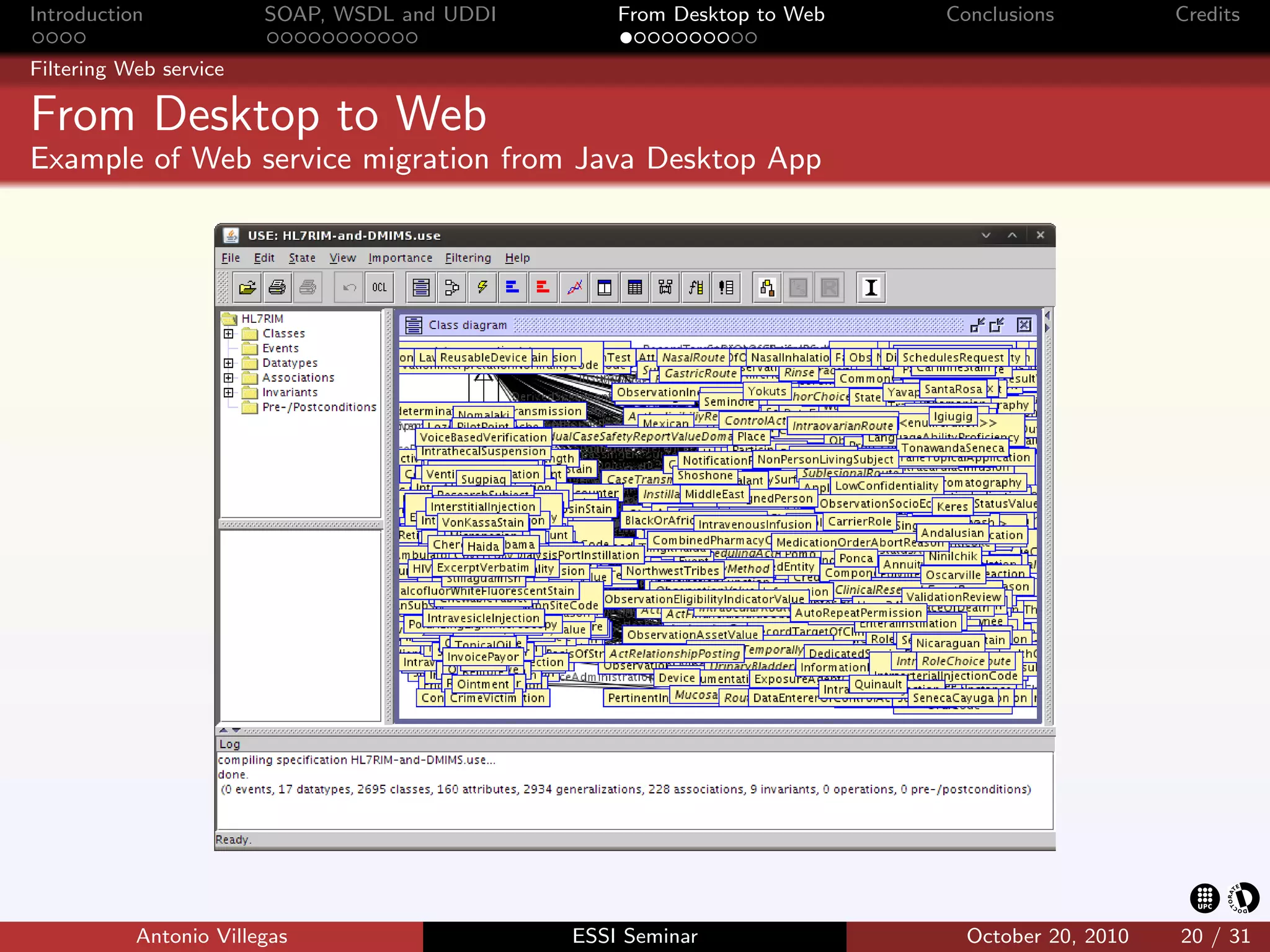Close the Class diagram internal frame
Image resolution: width=1270 pixels, height=952 pixels.
1024,325
